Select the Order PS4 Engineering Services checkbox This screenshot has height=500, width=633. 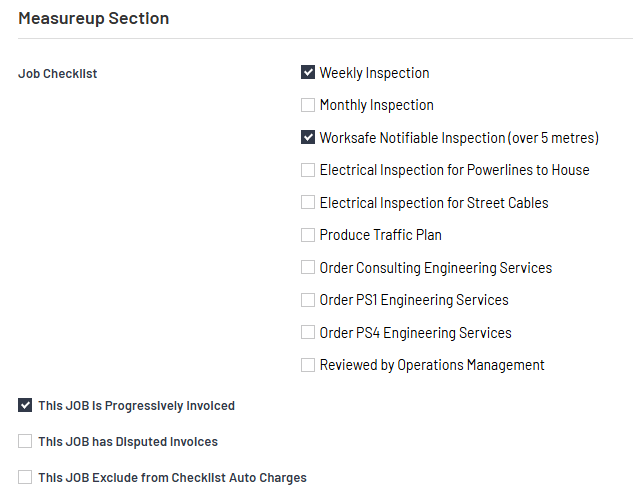click(x=308, y=333)
